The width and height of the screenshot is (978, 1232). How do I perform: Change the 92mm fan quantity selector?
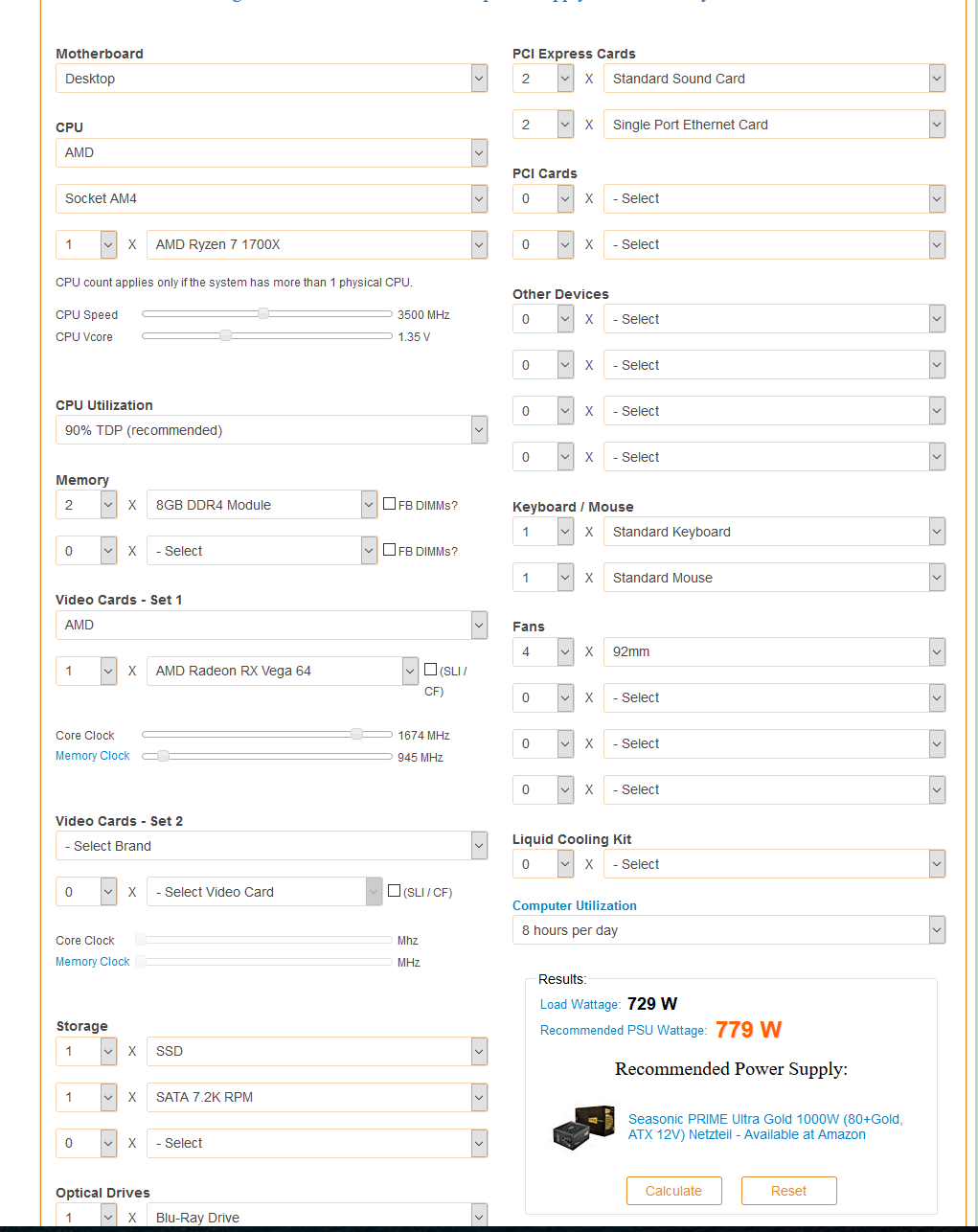click(x=543, y=651)
